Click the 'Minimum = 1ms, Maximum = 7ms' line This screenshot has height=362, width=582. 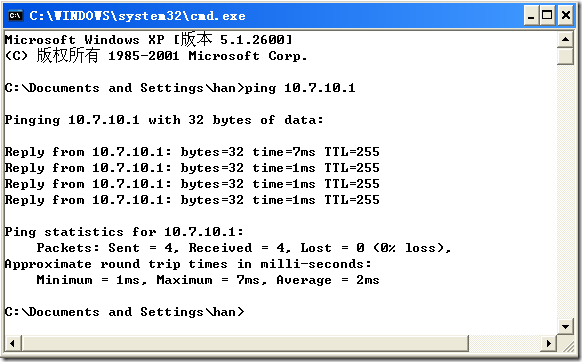[x=207, y=280]
